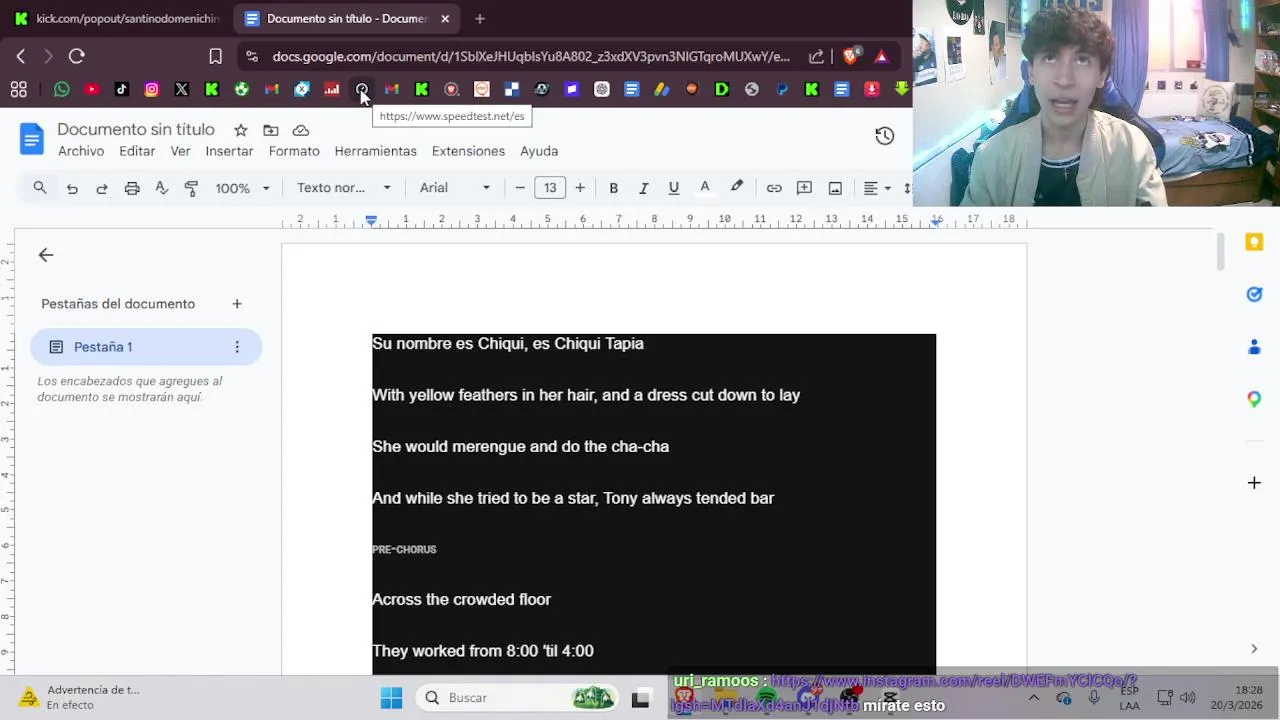Open Google Tasks in side panel
1280x720 pixels.
pyautogui.click(x=1254, y=294)
